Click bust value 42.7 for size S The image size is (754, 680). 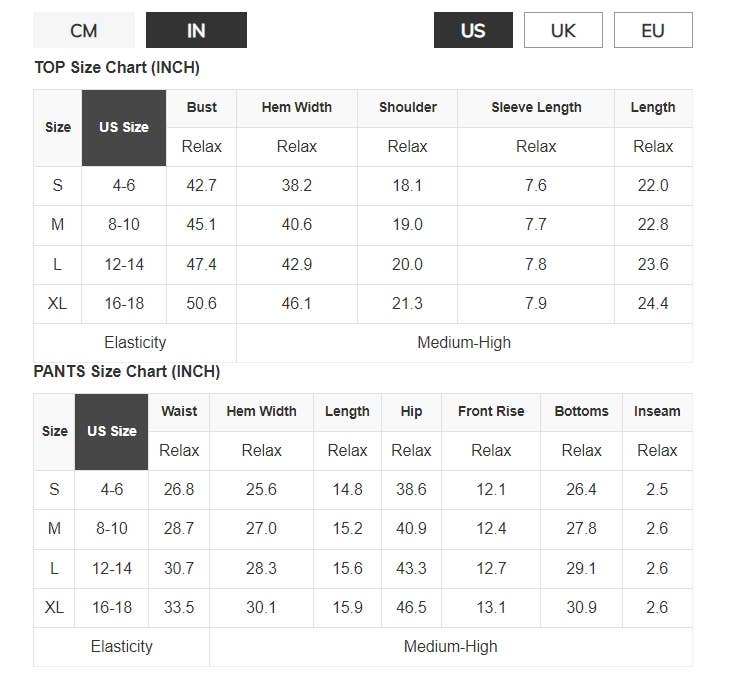(202, 185)
